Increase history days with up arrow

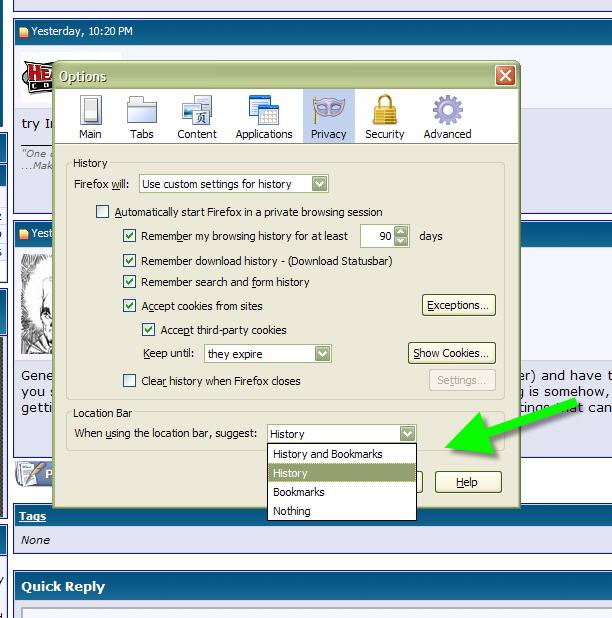401,231
